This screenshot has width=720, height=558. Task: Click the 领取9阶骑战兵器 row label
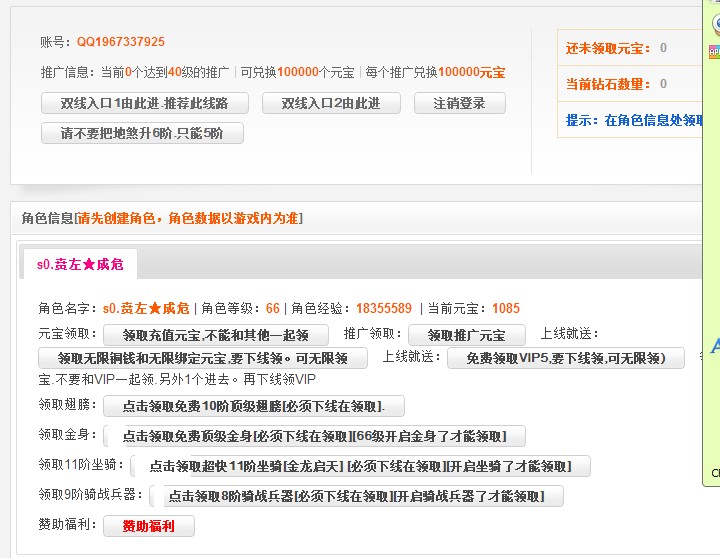pyautogui.click(x=91, y=495)
